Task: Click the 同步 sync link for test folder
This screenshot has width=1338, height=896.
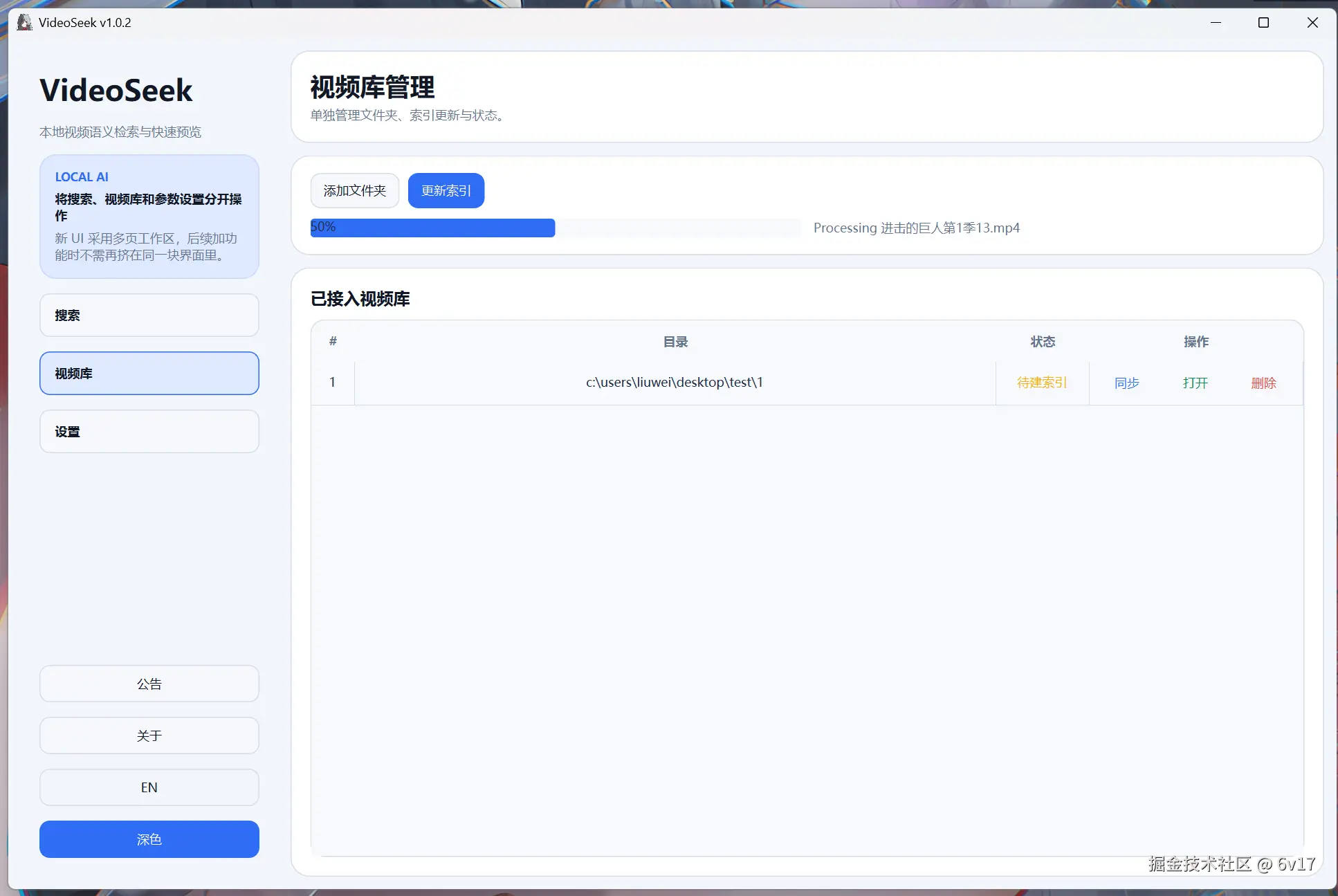Action: (x=1126, y=383)
